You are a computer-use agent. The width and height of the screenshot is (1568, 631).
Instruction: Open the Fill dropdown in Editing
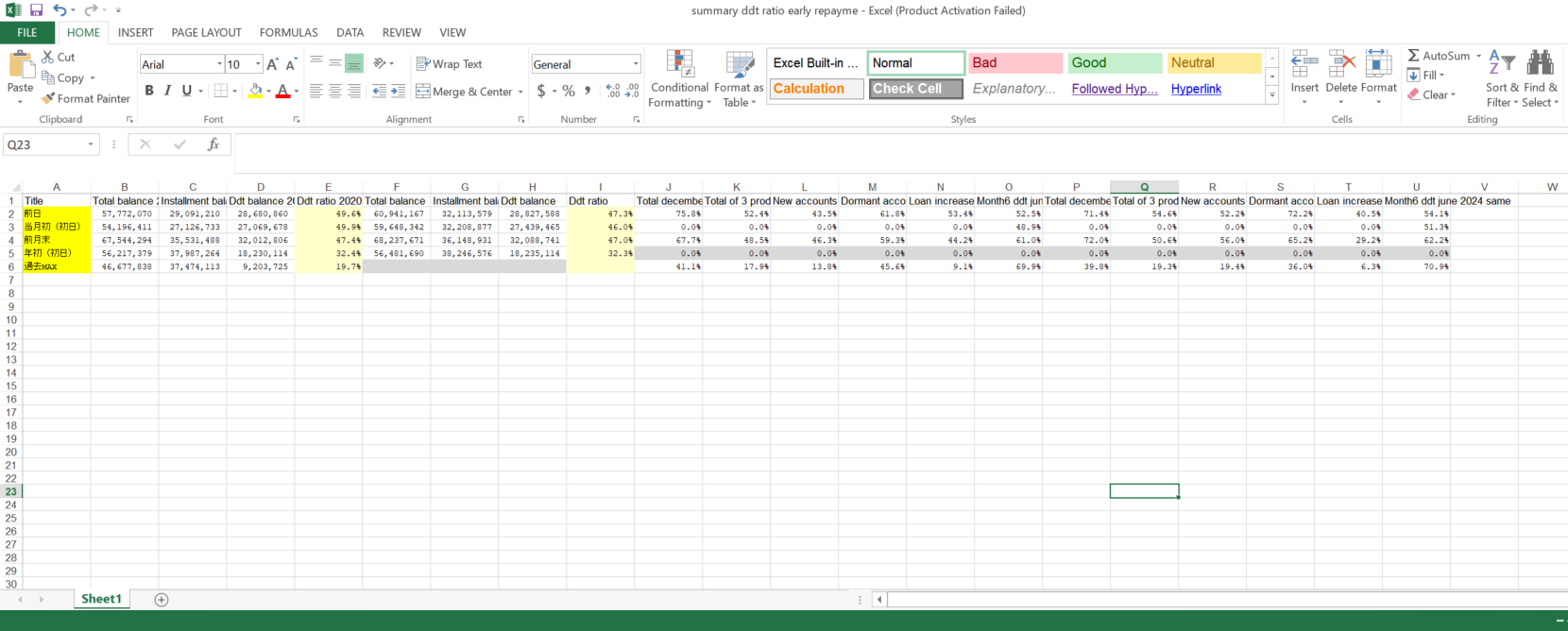[1426, 75]
